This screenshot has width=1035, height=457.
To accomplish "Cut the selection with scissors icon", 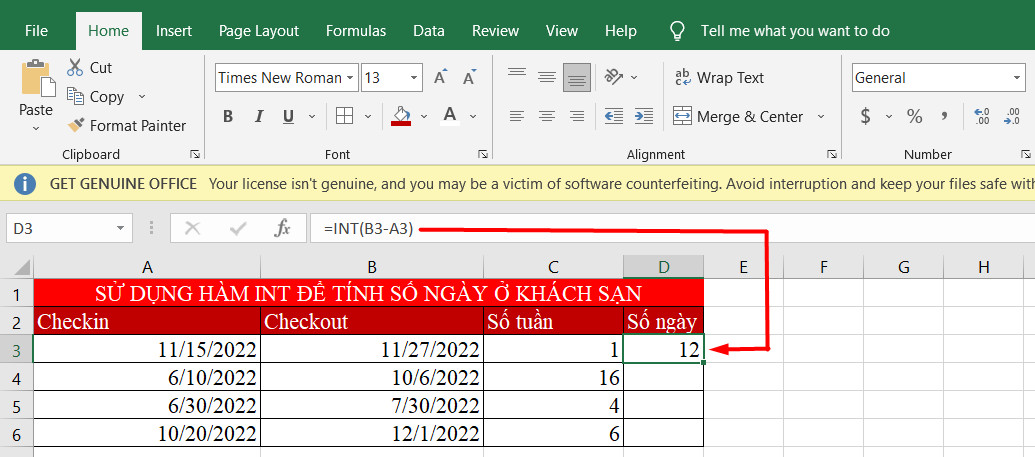I will click(75, 67).
